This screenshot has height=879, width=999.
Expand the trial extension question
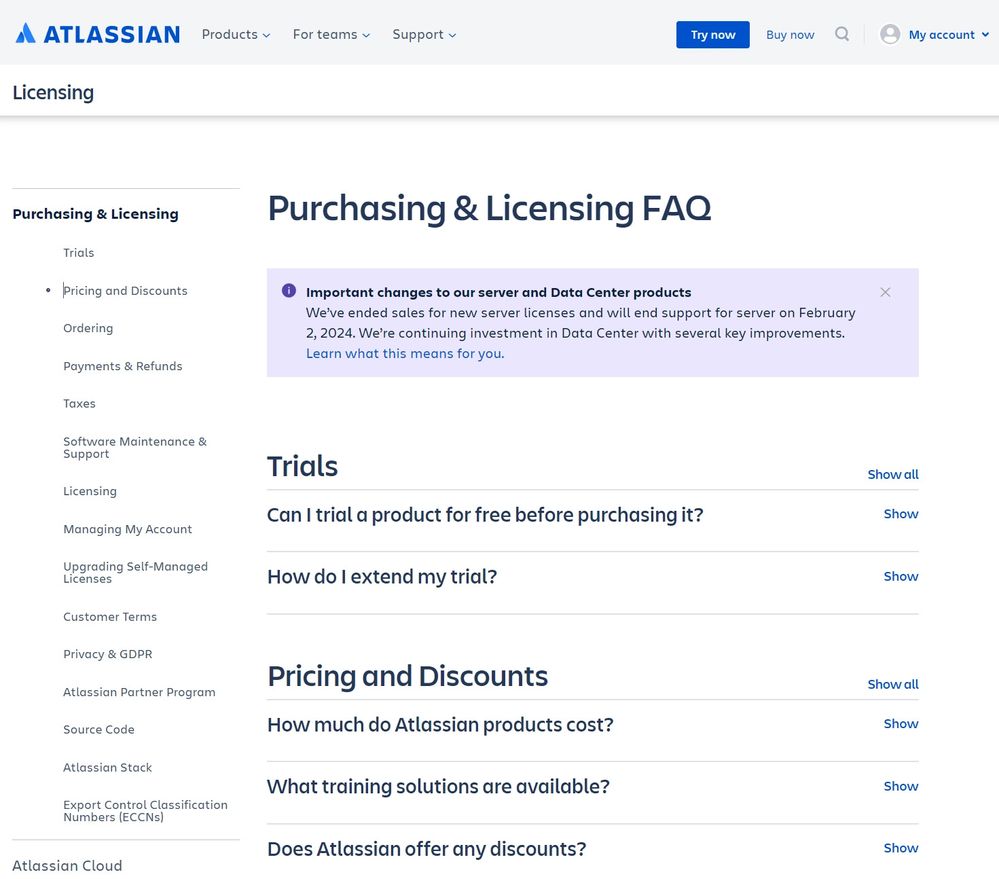(899, 576)
